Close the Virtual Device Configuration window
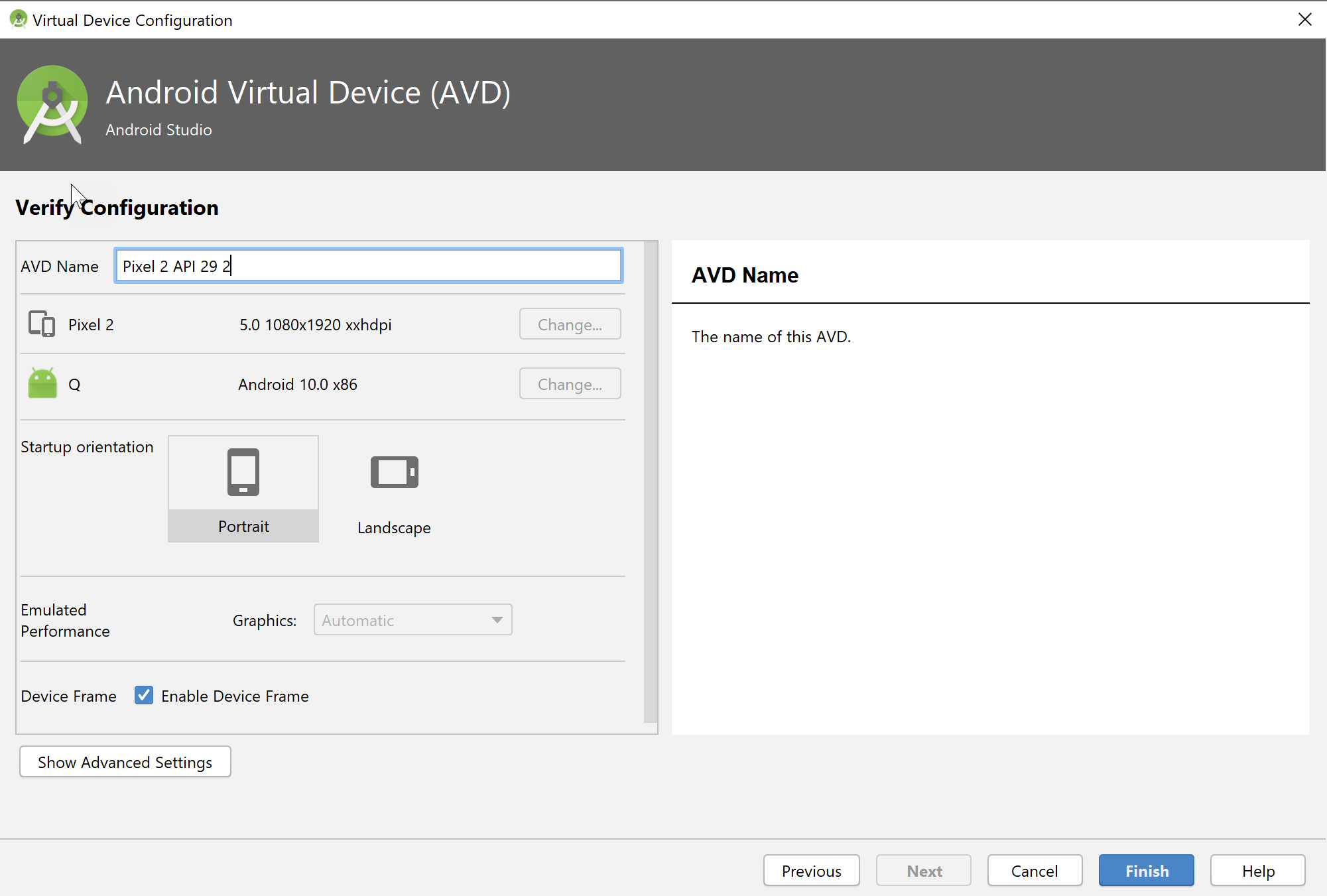This screenshot has width=1327, height=896. pyautogui.click(x=1304, y=20)
